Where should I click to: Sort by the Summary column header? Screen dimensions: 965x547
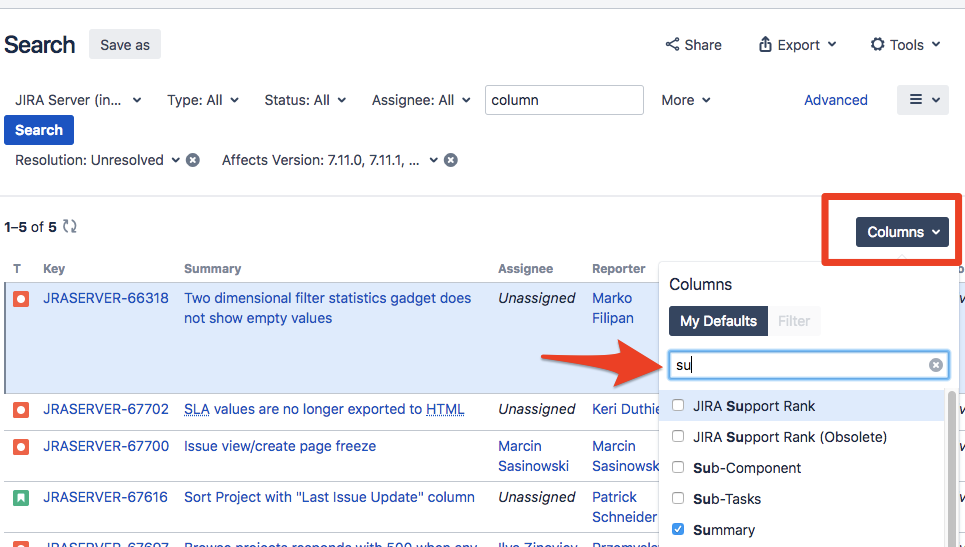[212, 268]
